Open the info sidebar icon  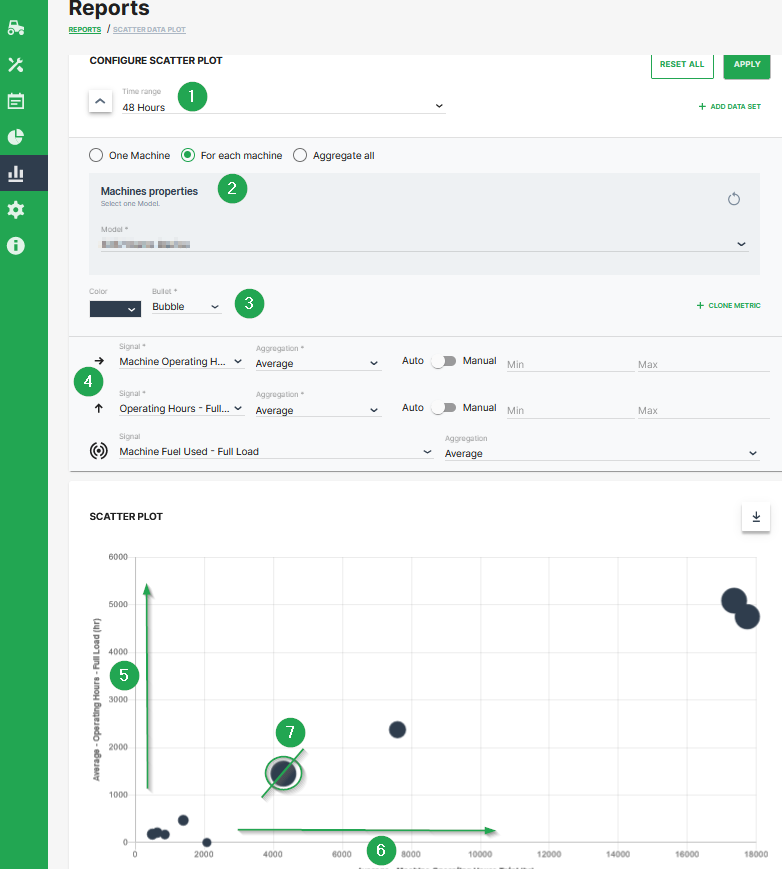pyautogui.click(x=16, y=245)
